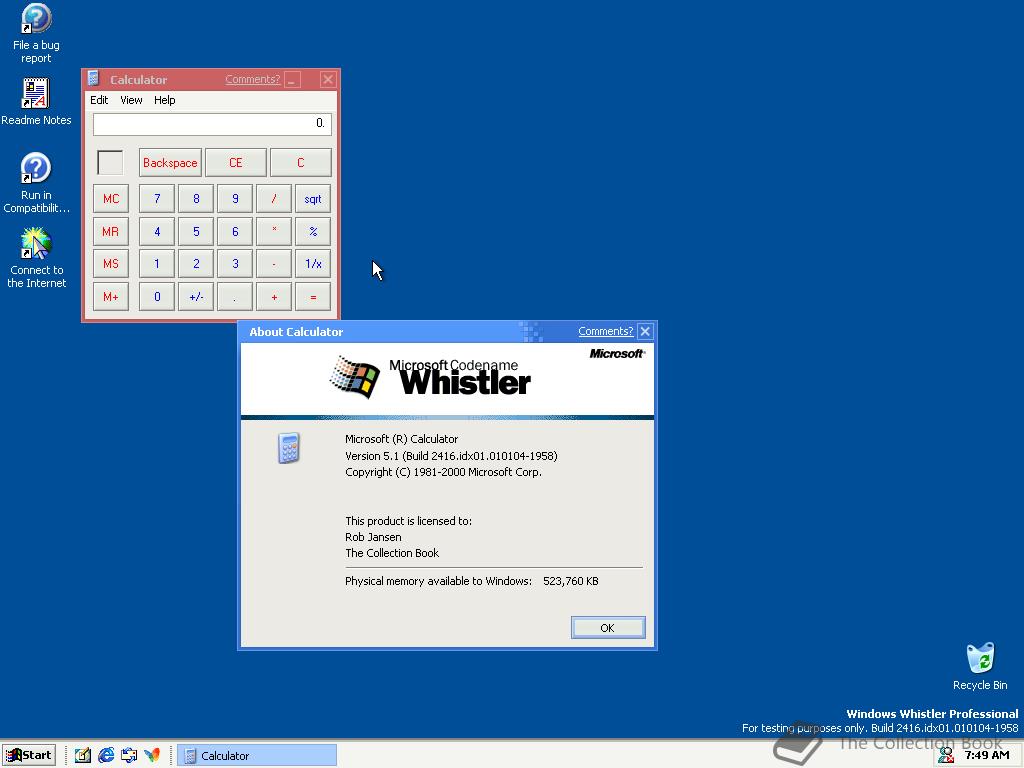Click the first quick launch notepad icon

[x=82, y=755]
